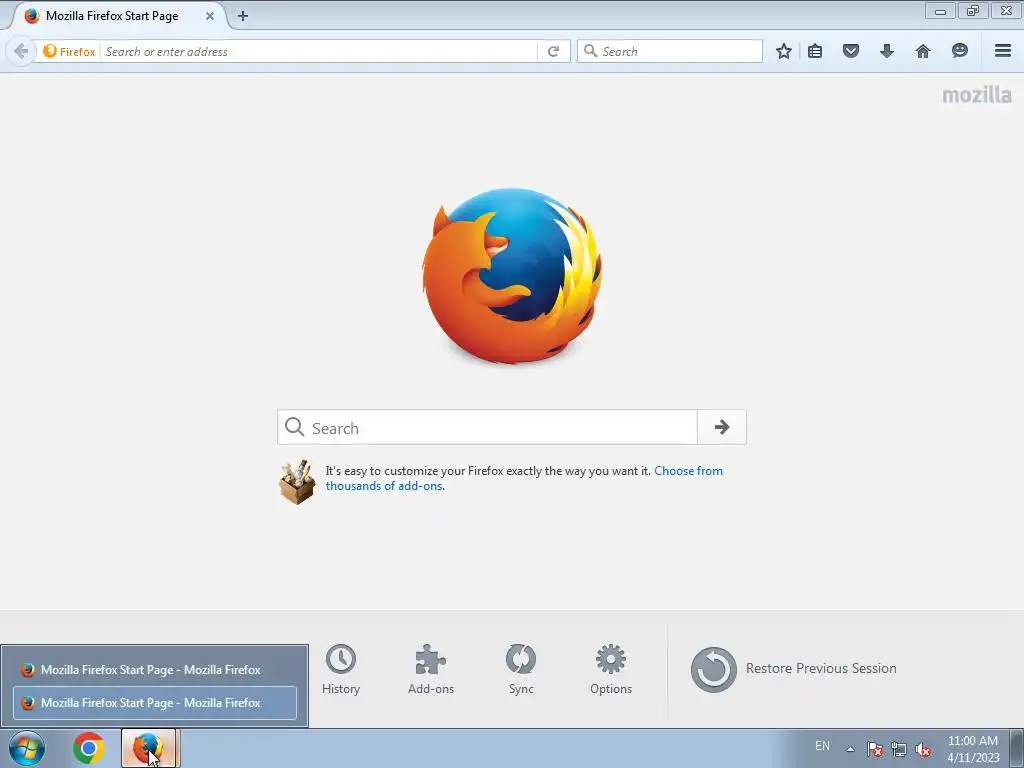Select the highlighted second Firefox window entry
The image size is (1024, 768).
click(x=155, y=703)
